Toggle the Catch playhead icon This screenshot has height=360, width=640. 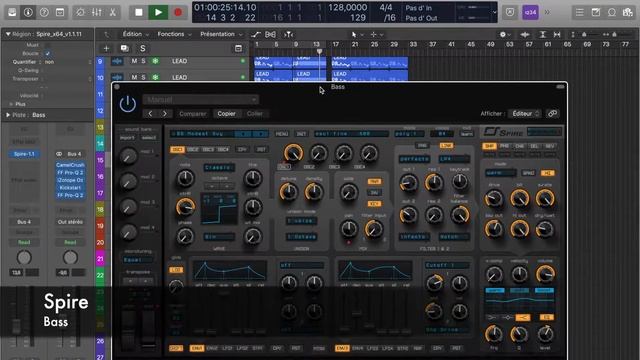pyautogui.click(x=289, y=34)
